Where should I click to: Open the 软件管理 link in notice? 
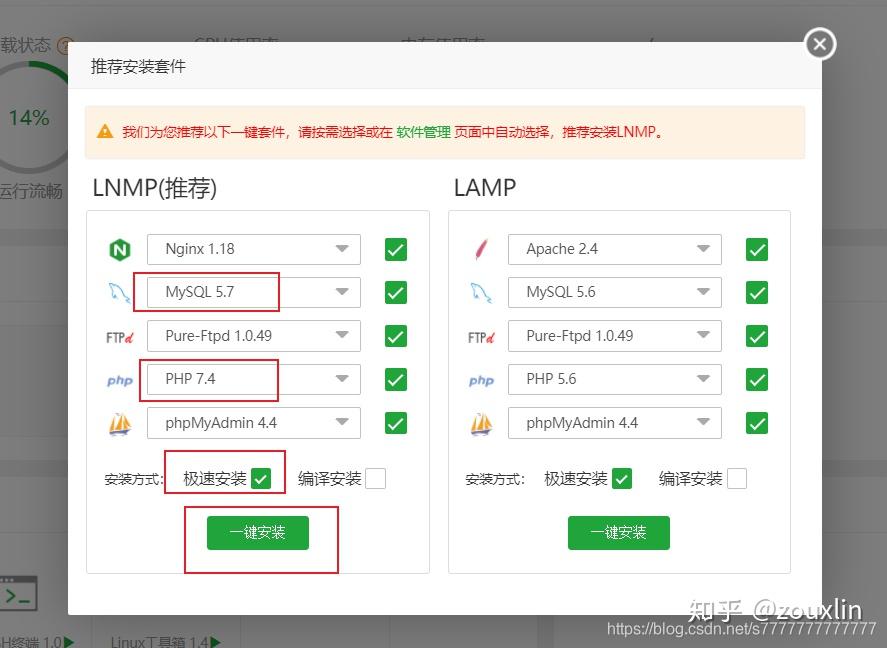(x=423, y=132)
